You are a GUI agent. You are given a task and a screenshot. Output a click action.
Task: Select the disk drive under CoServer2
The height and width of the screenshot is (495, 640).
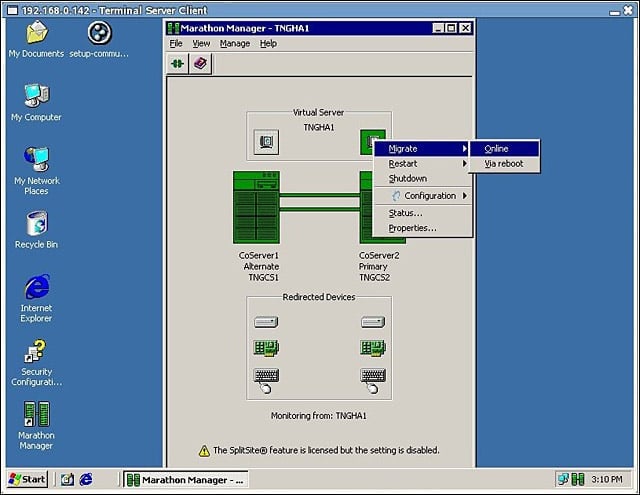[373, 322]
